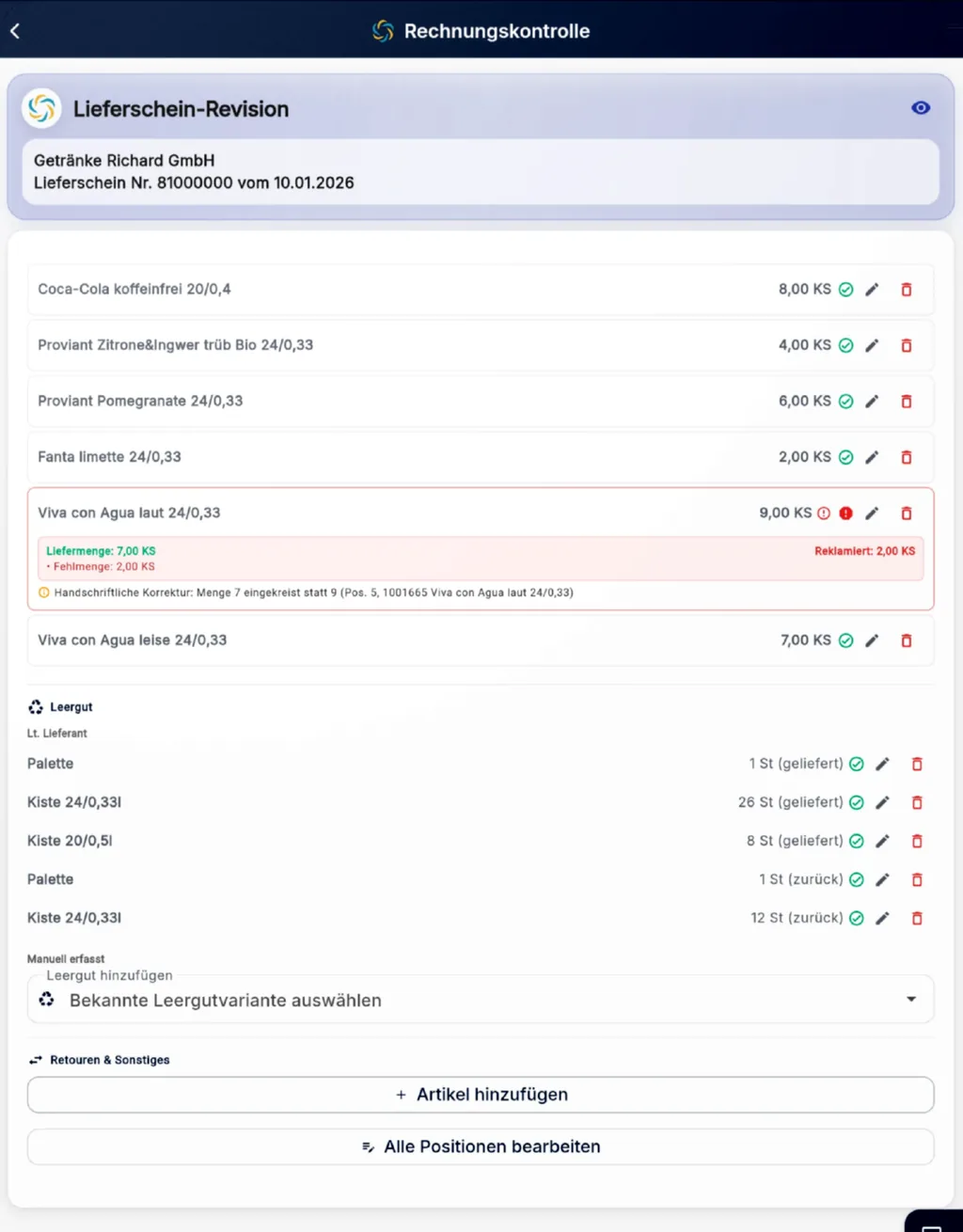
Task: Delete the delivered Palette Leergut entry
Action: tap(917, 764)
